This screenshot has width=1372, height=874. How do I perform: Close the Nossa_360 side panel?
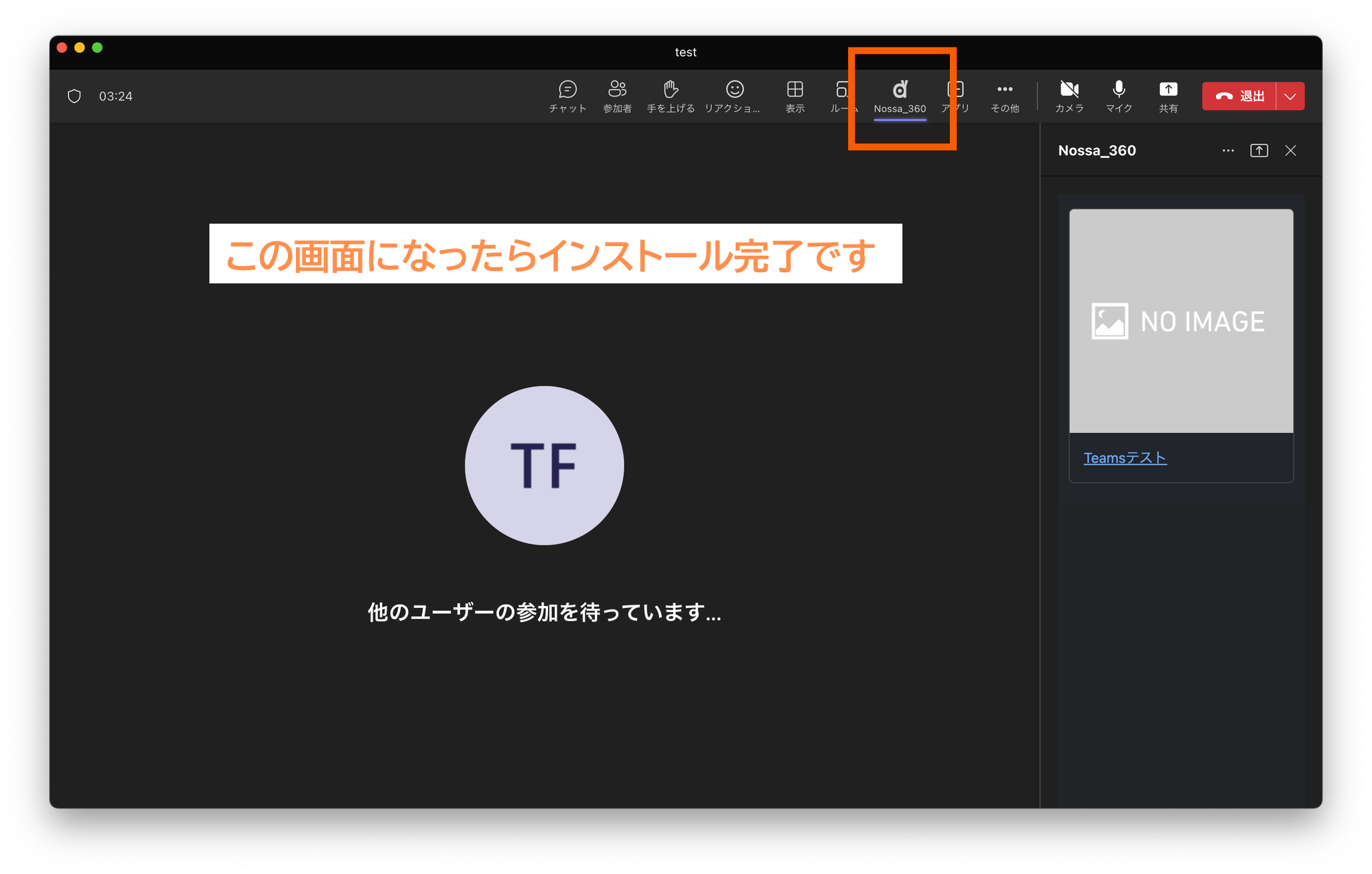[x=1290, y=151]
